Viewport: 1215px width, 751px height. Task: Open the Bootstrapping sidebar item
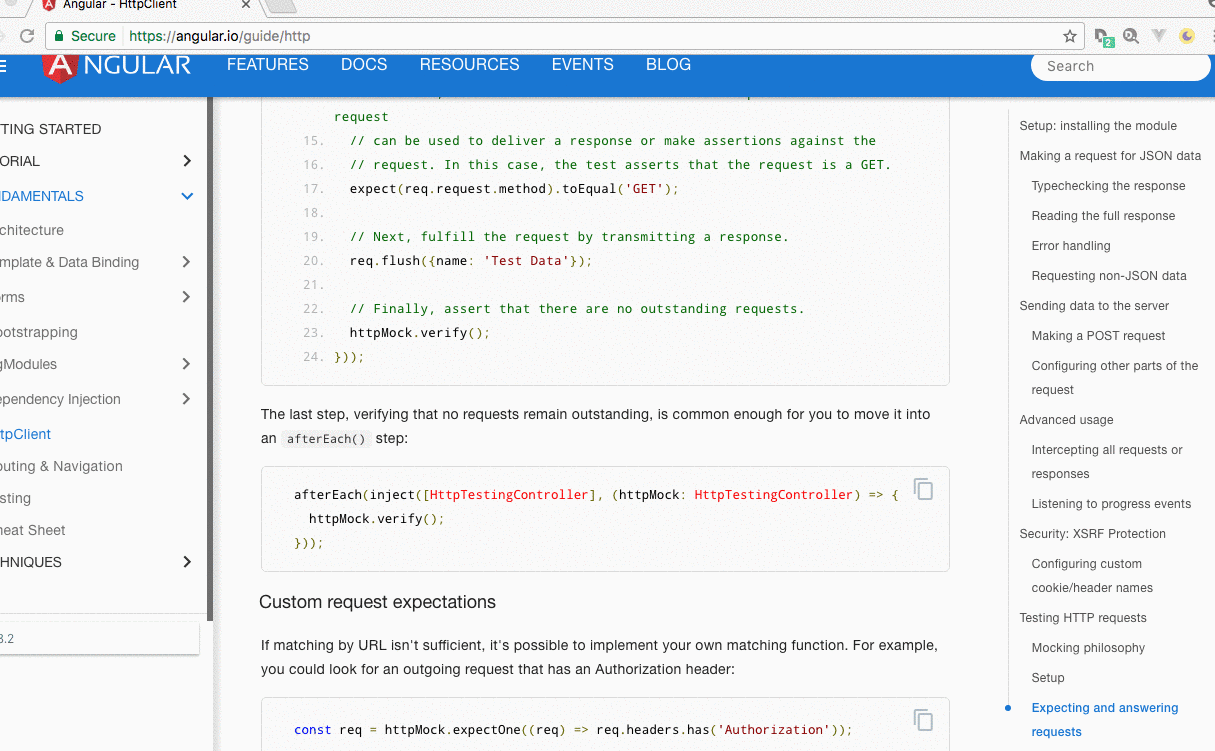click(x=39, y=332)
